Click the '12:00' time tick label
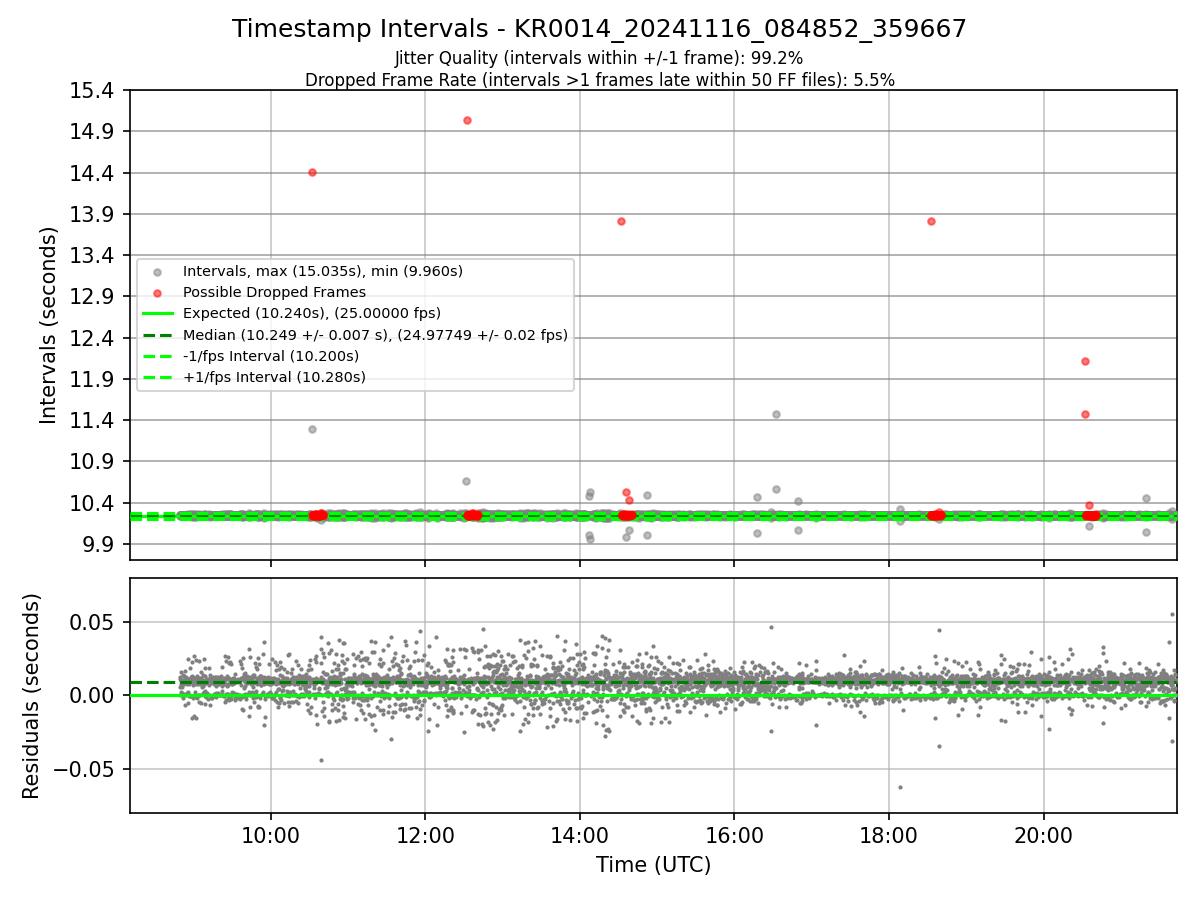 (x=425, y=834)
